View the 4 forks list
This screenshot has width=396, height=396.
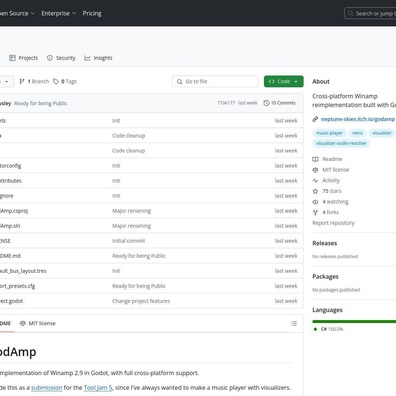(330, 212)
